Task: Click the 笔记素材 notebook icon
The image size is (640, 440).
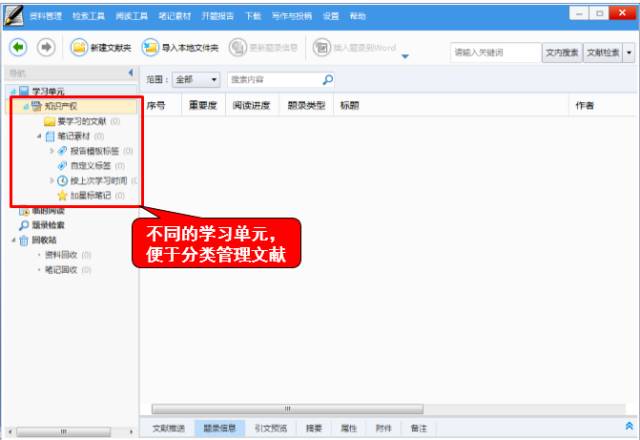Action: 50,136
